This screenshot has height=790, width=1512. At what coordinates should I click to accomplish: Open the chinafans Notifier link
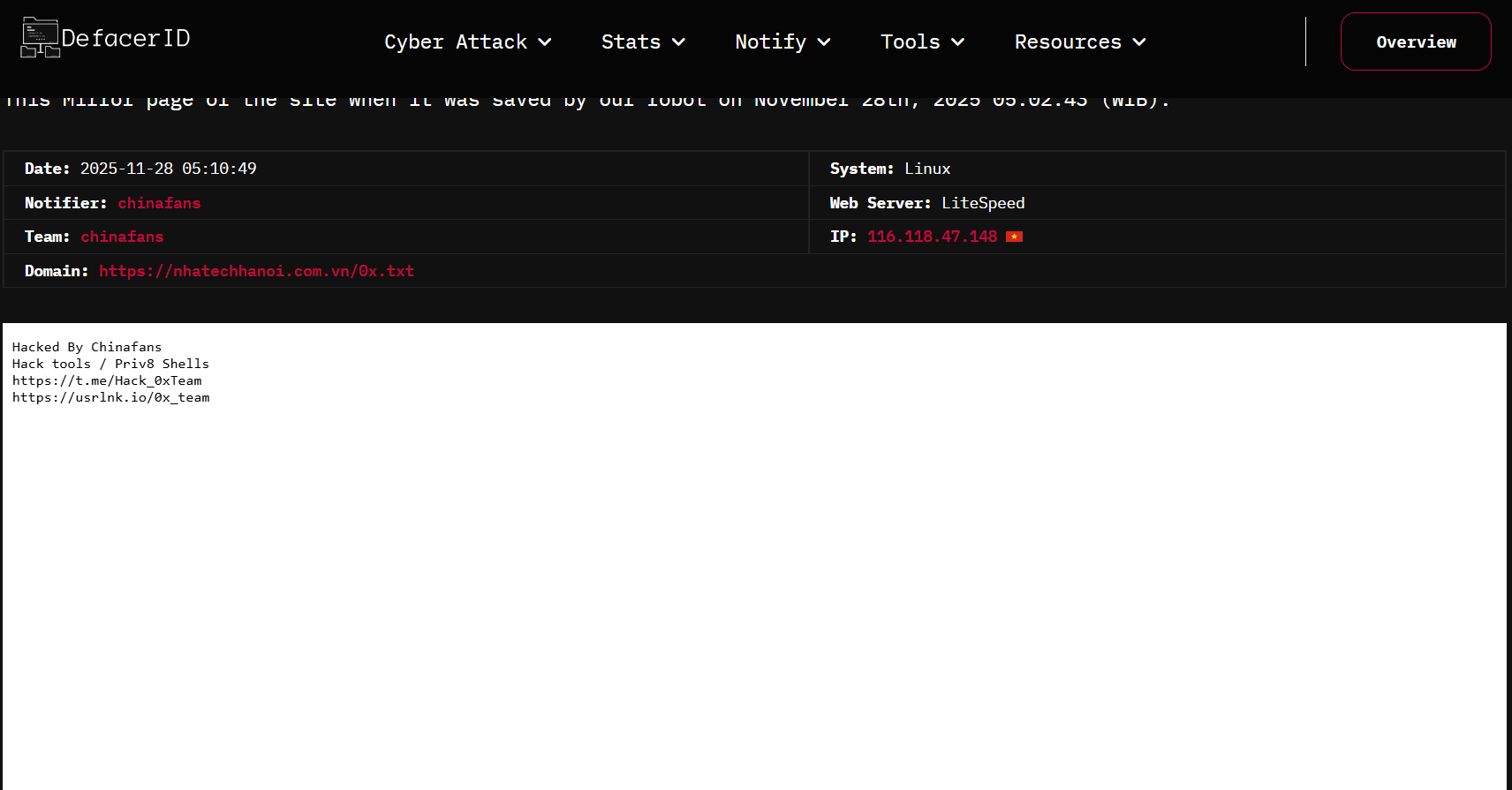(x=159, y=203)
